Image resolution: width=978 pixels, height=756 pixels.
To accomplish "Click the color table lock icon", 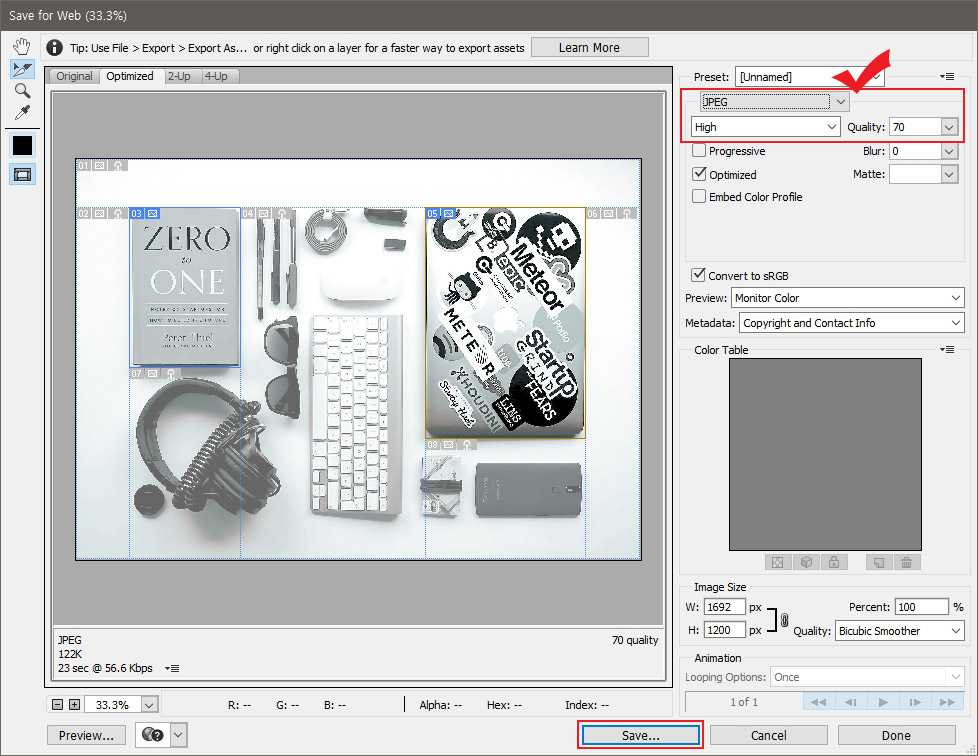I will [834, 563].
